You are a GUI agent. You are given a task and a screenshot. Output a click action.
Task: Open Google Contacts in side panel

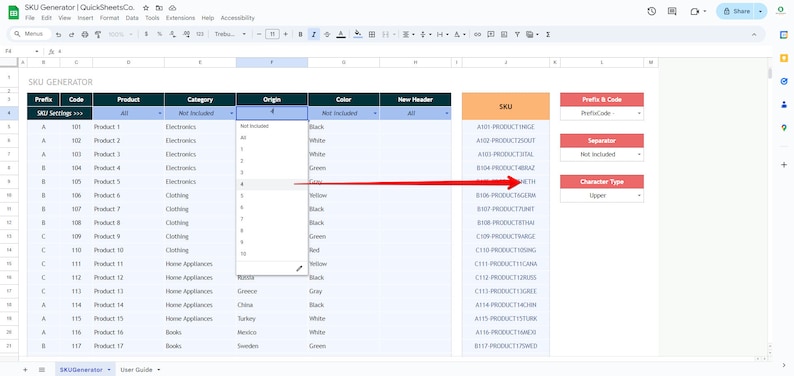point(783,104)
